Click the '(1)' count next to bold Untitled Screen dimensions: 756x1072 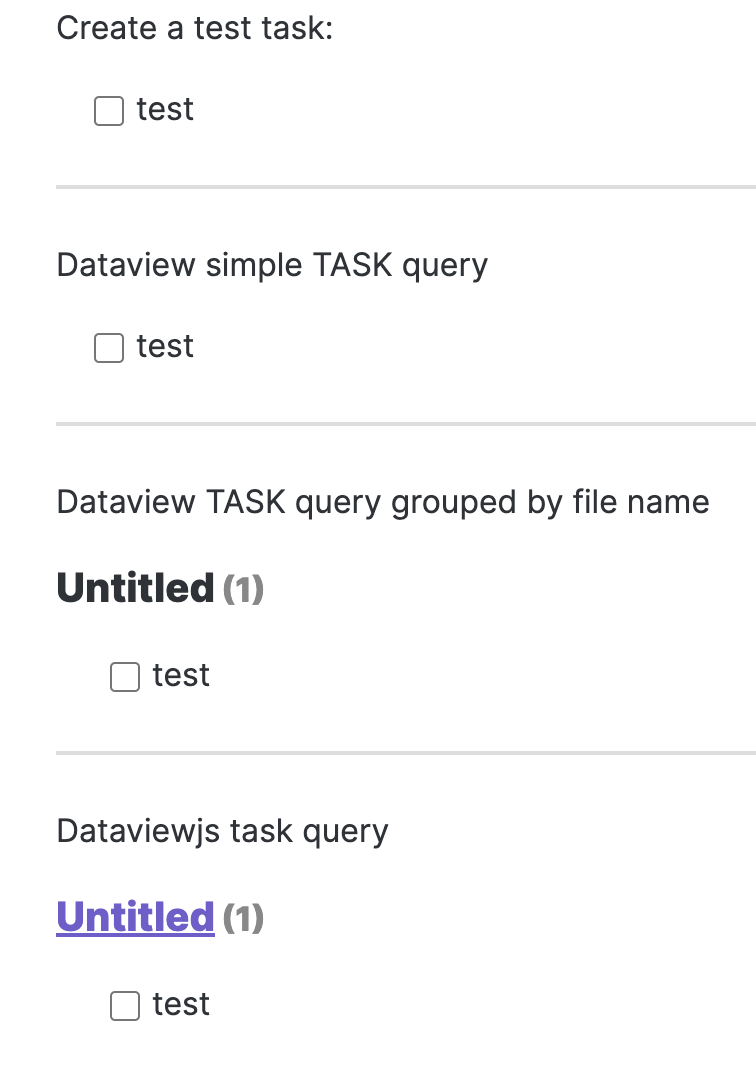coord(243,589)
